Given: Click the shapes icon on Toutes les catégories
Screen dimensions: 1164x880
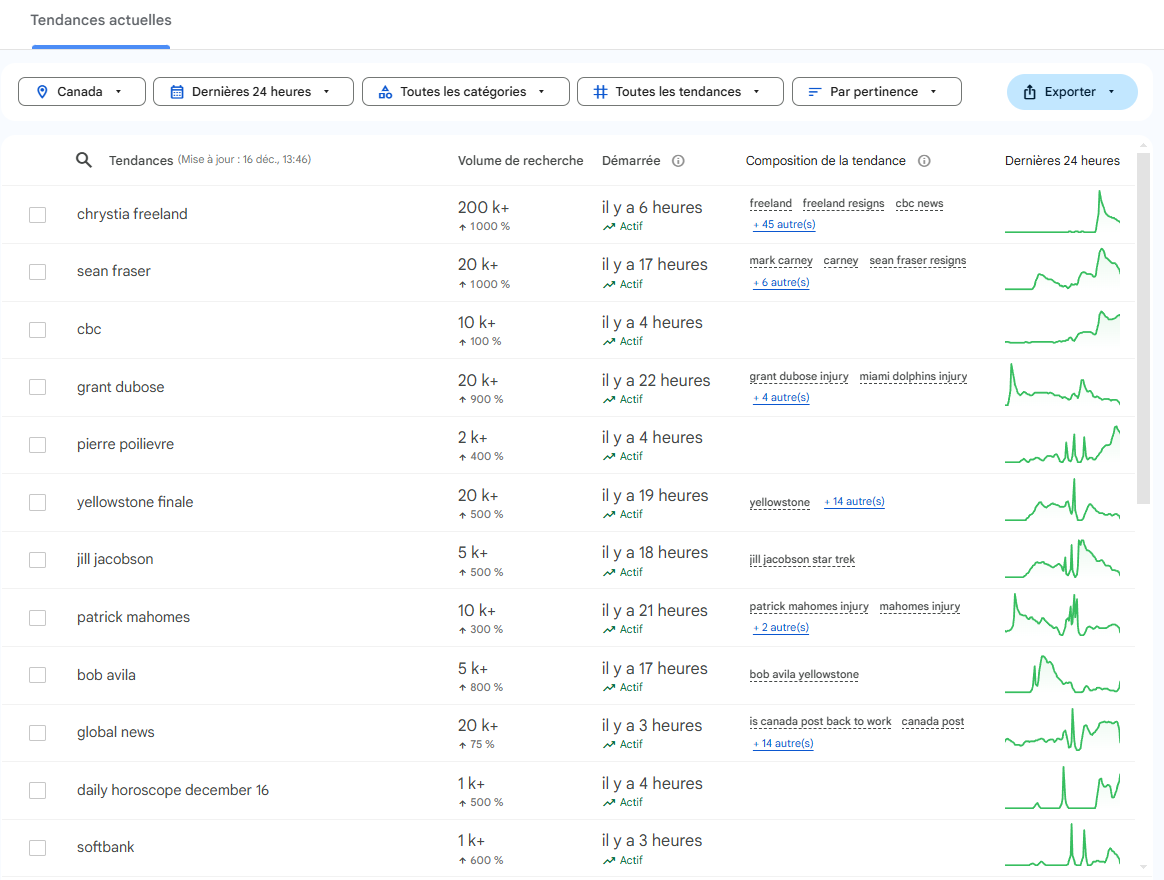Looking at the screenshot, I should [x=385, y=92].
